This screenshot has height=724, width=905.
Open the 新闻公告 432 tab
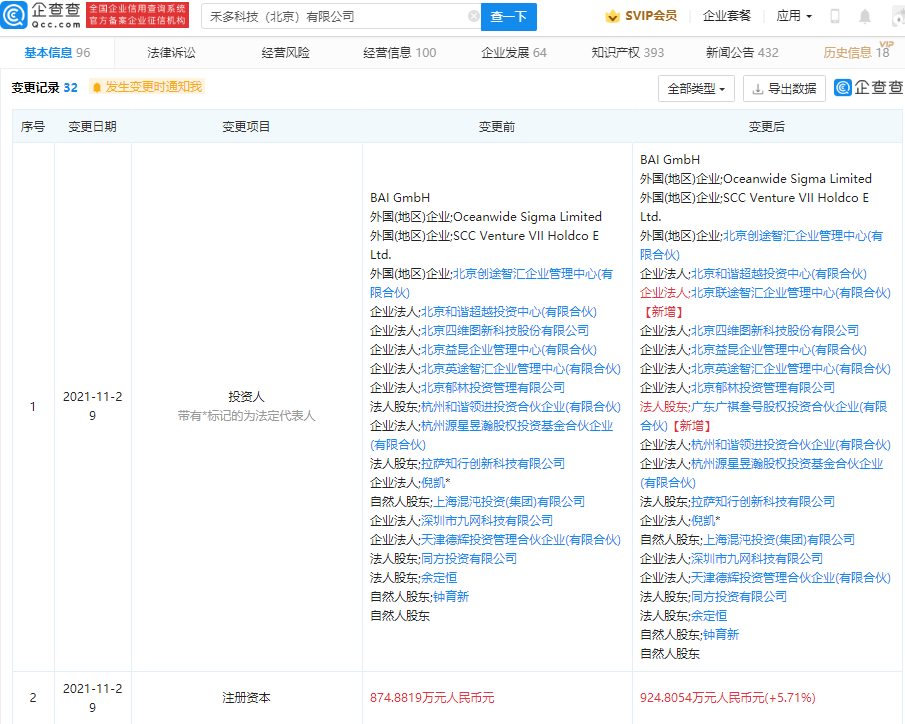742,53
